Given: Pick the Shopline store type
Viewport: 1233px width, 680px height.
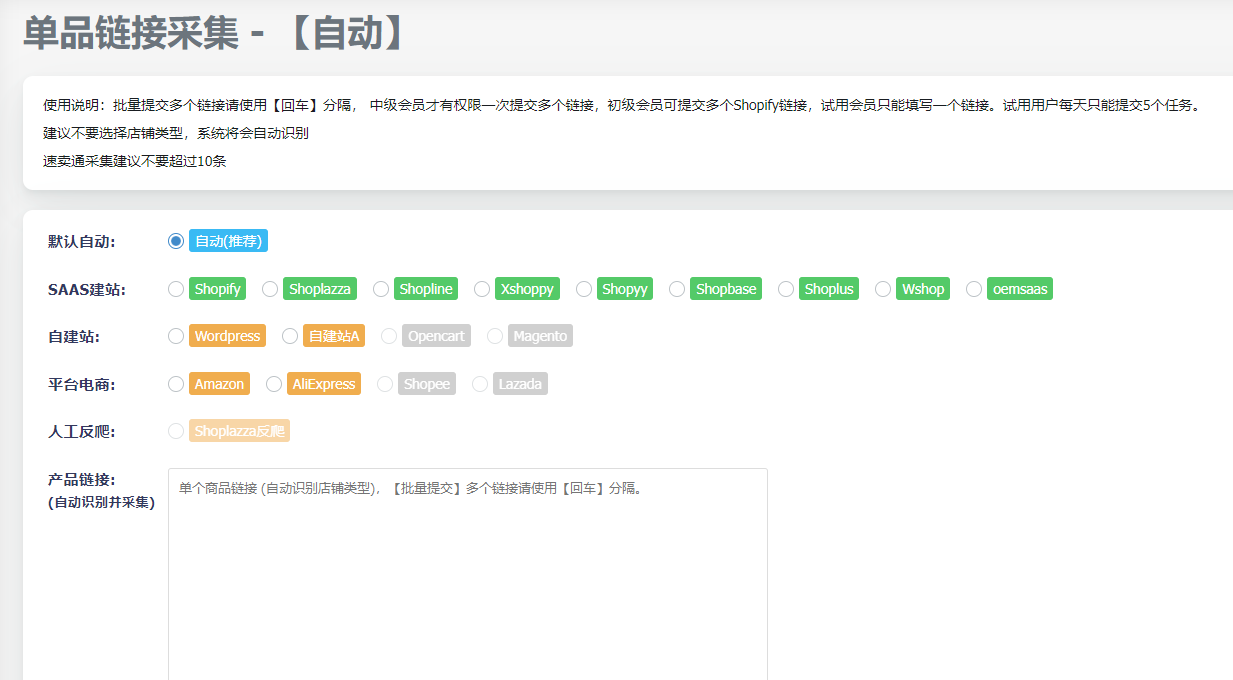Looking at the screenshot, I should pos(381,289).
